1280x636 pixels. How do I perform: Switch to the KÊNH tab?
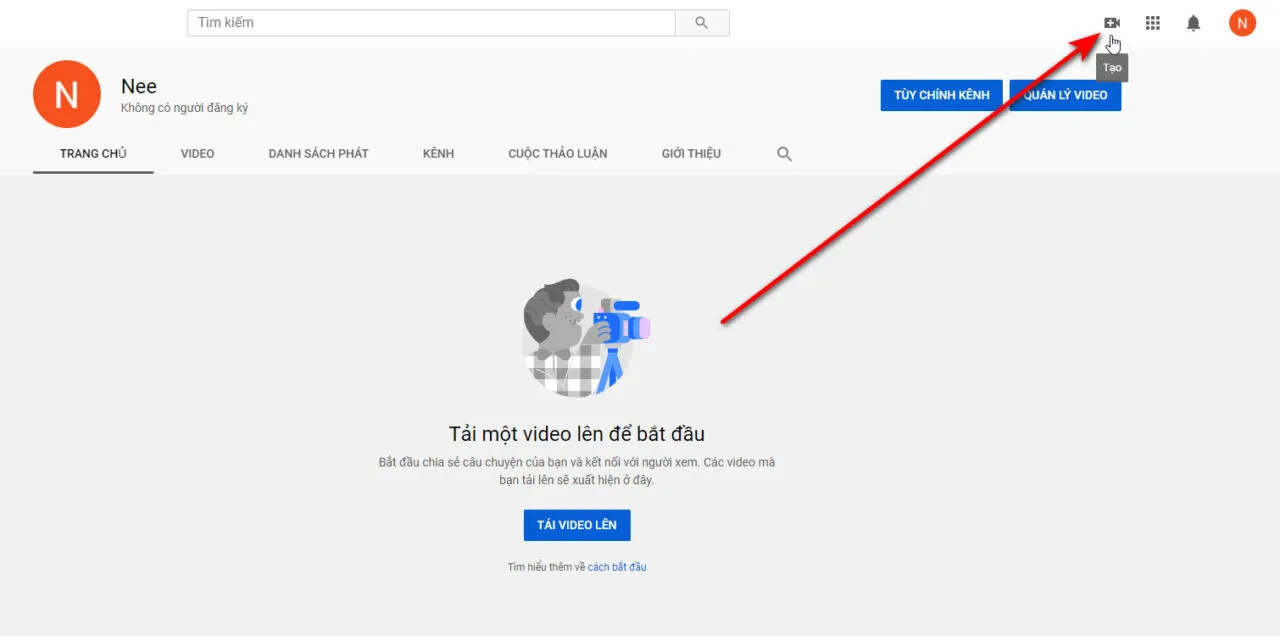438,153
